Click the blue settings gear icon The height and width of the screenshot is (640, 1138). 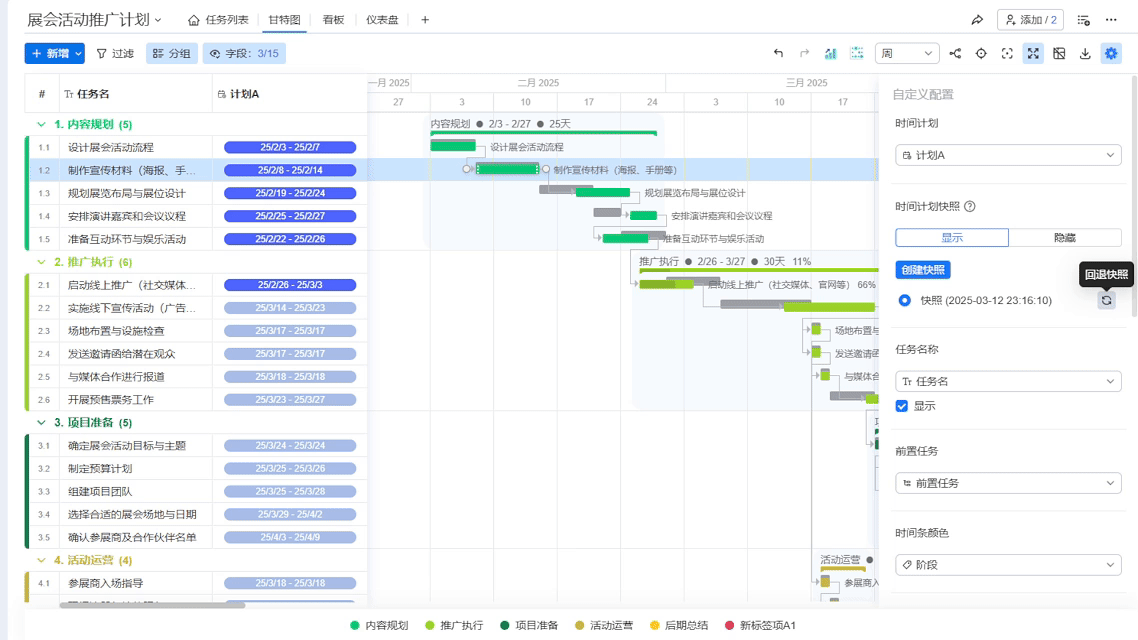pos(1111,54)
